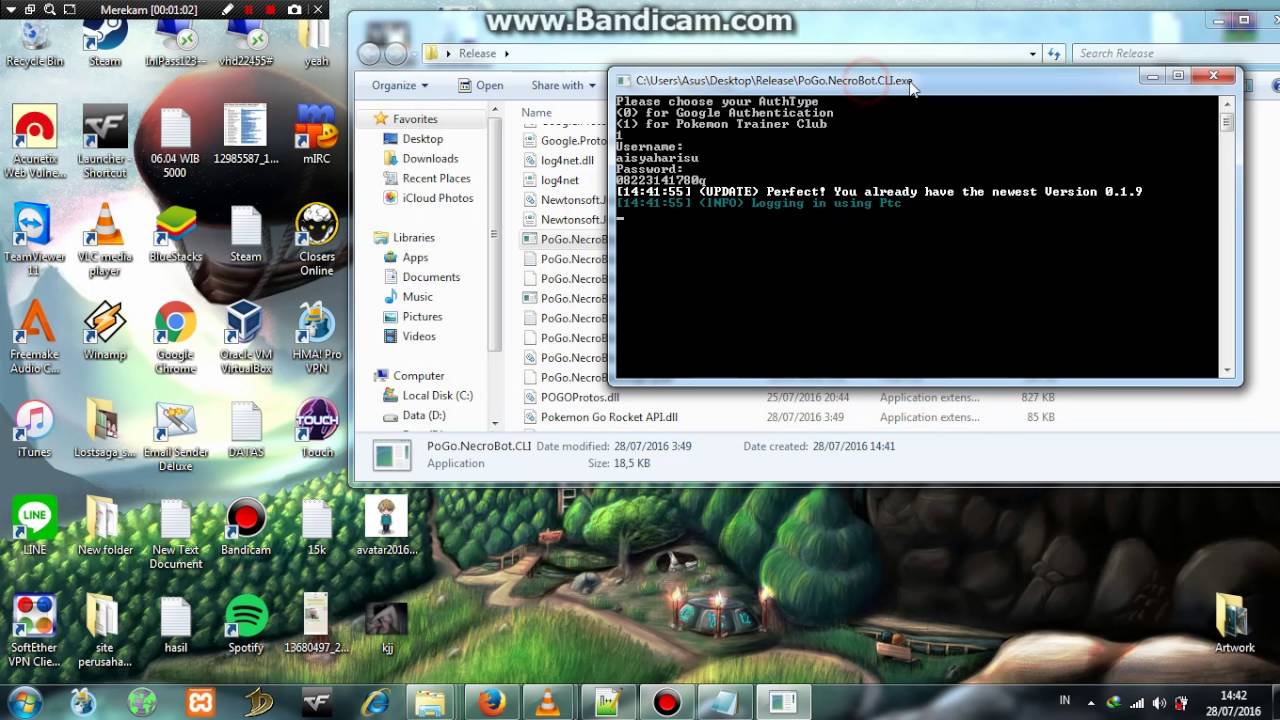Select the BlueStacks desktop icon
This screenshot has width=1280, height=720.
tap(175, 233)
